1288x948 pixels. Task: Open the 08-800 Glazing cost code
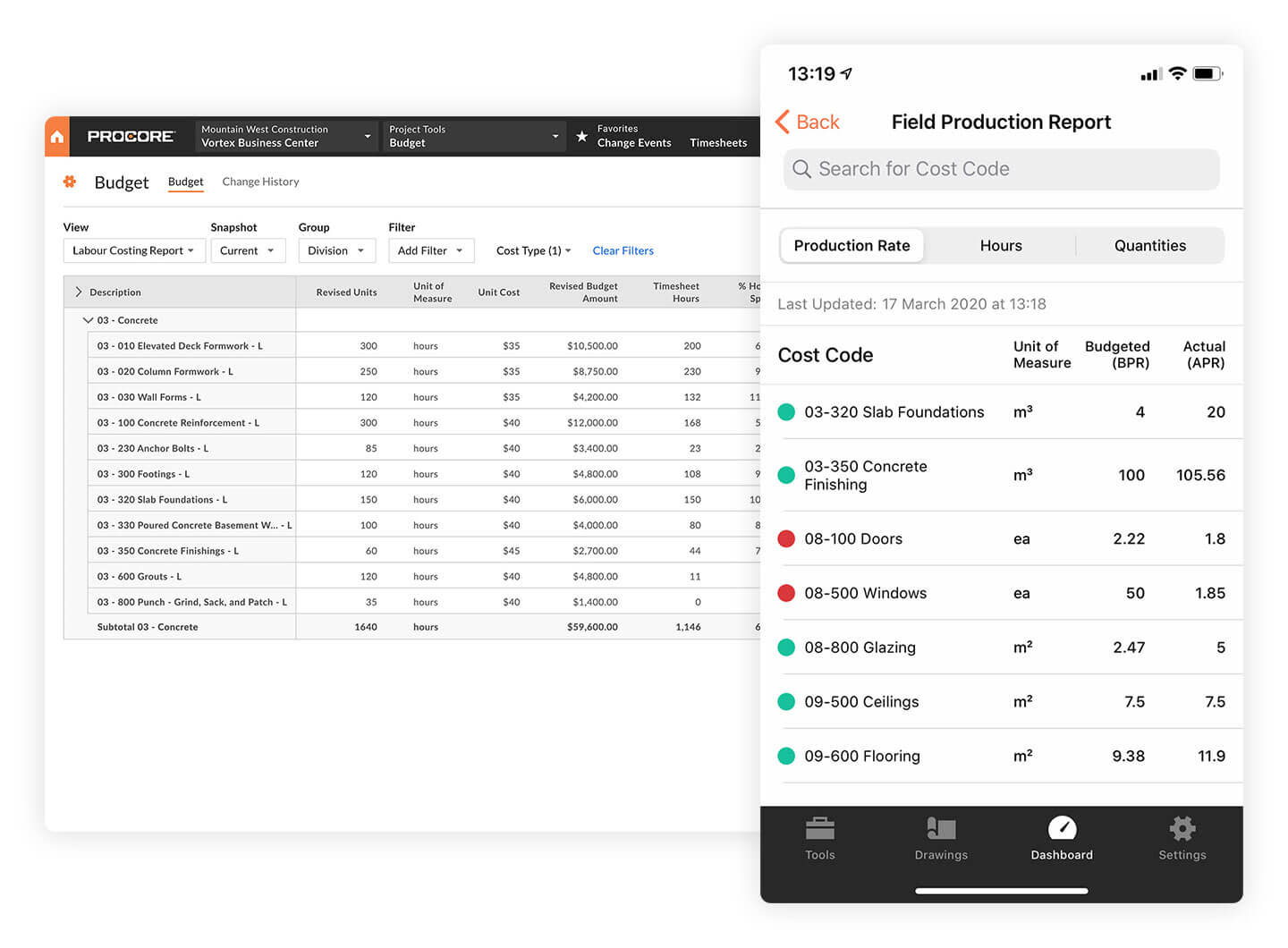(x=1001, y=648)
